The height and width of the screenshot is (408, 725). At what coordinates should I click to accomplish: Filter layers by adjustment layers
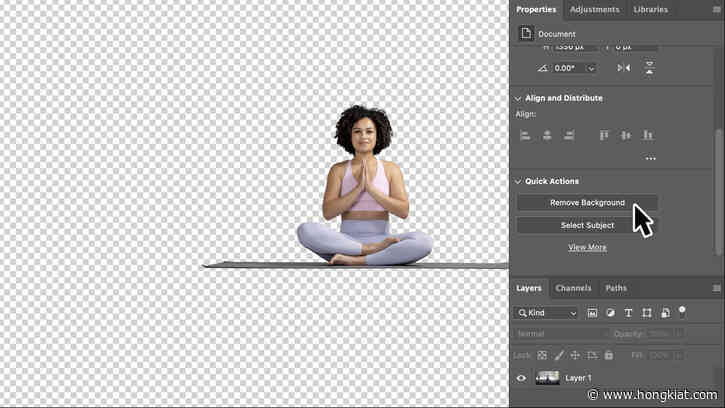[x=610, y=313]
